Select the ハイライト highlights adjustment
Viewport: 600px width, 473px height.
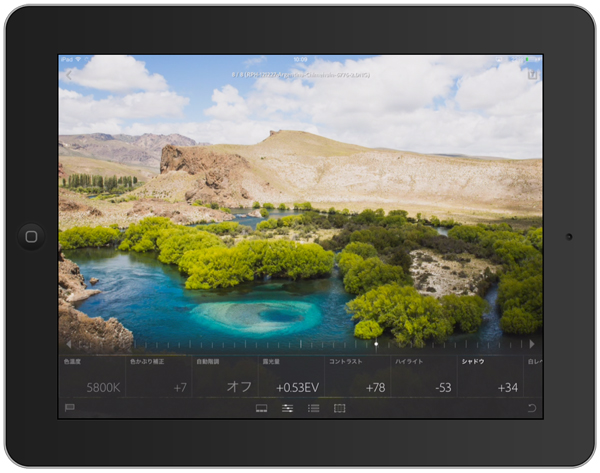424,377
